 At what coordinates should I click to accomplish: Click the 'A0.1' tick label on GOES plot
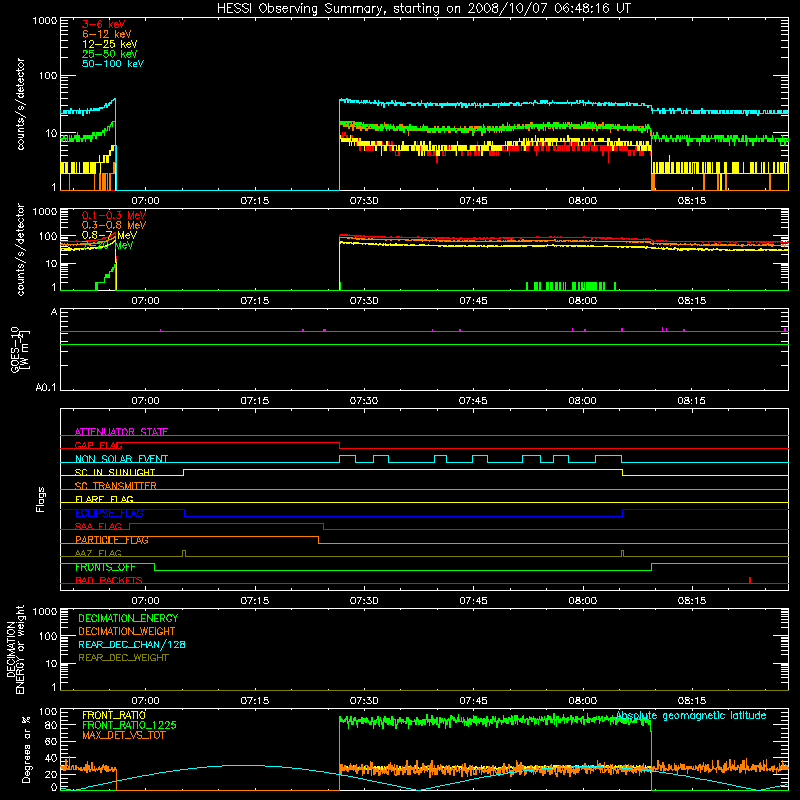pos(46,388)
